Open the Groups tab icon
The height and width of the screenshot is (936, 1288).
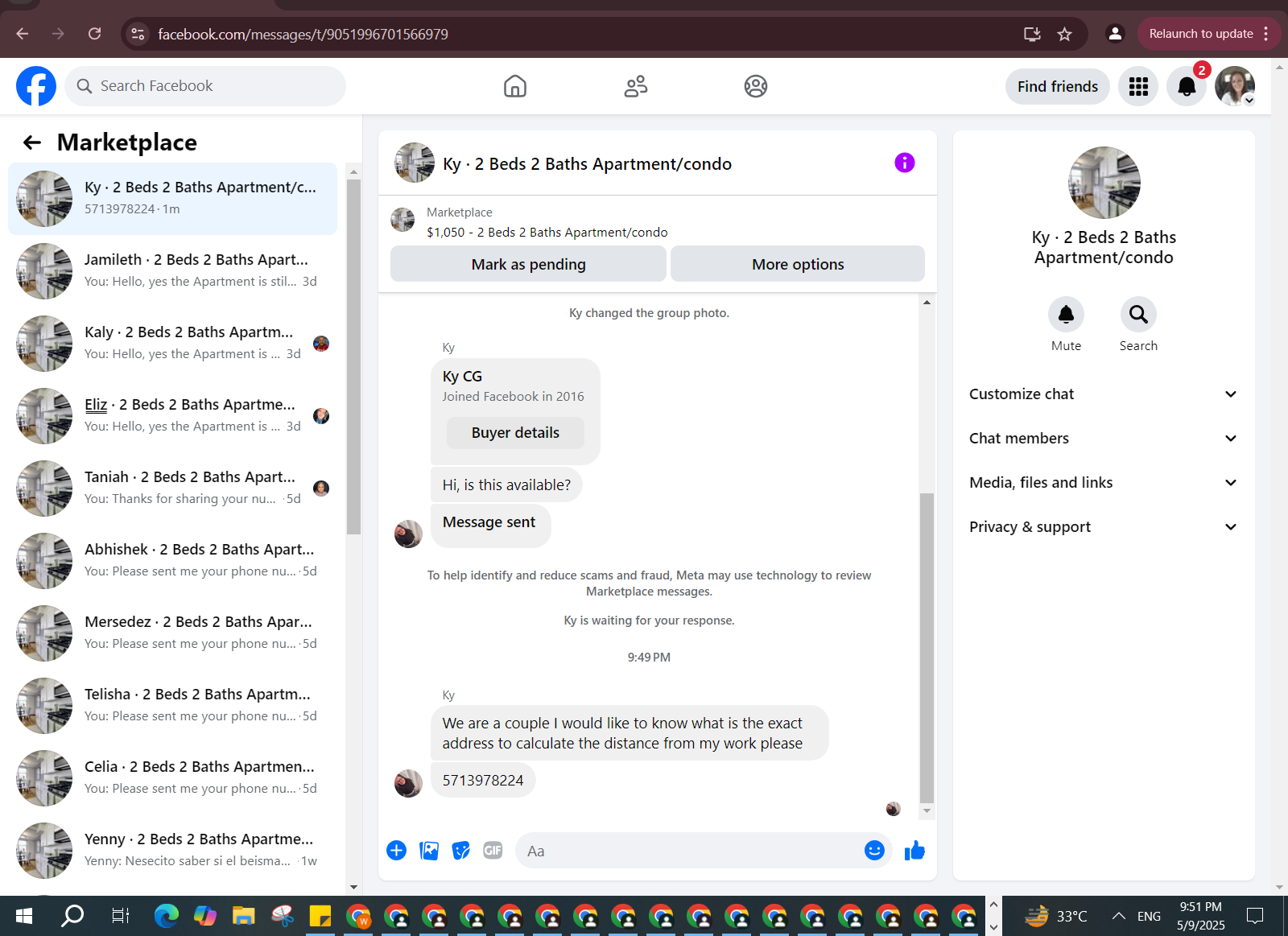(x=756, y=86)
